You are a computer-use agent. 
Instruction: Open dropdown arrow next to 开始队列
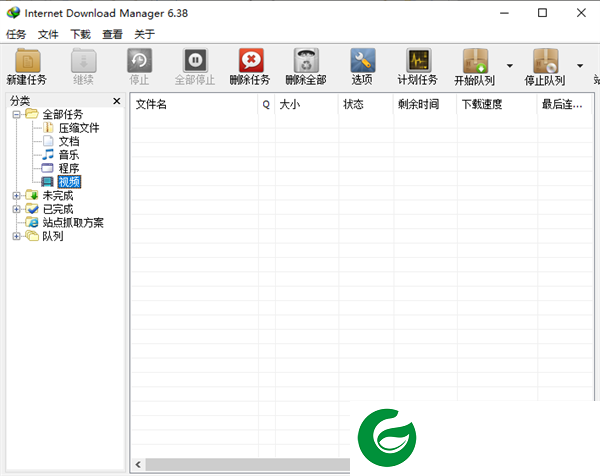[x=510, y=66]
